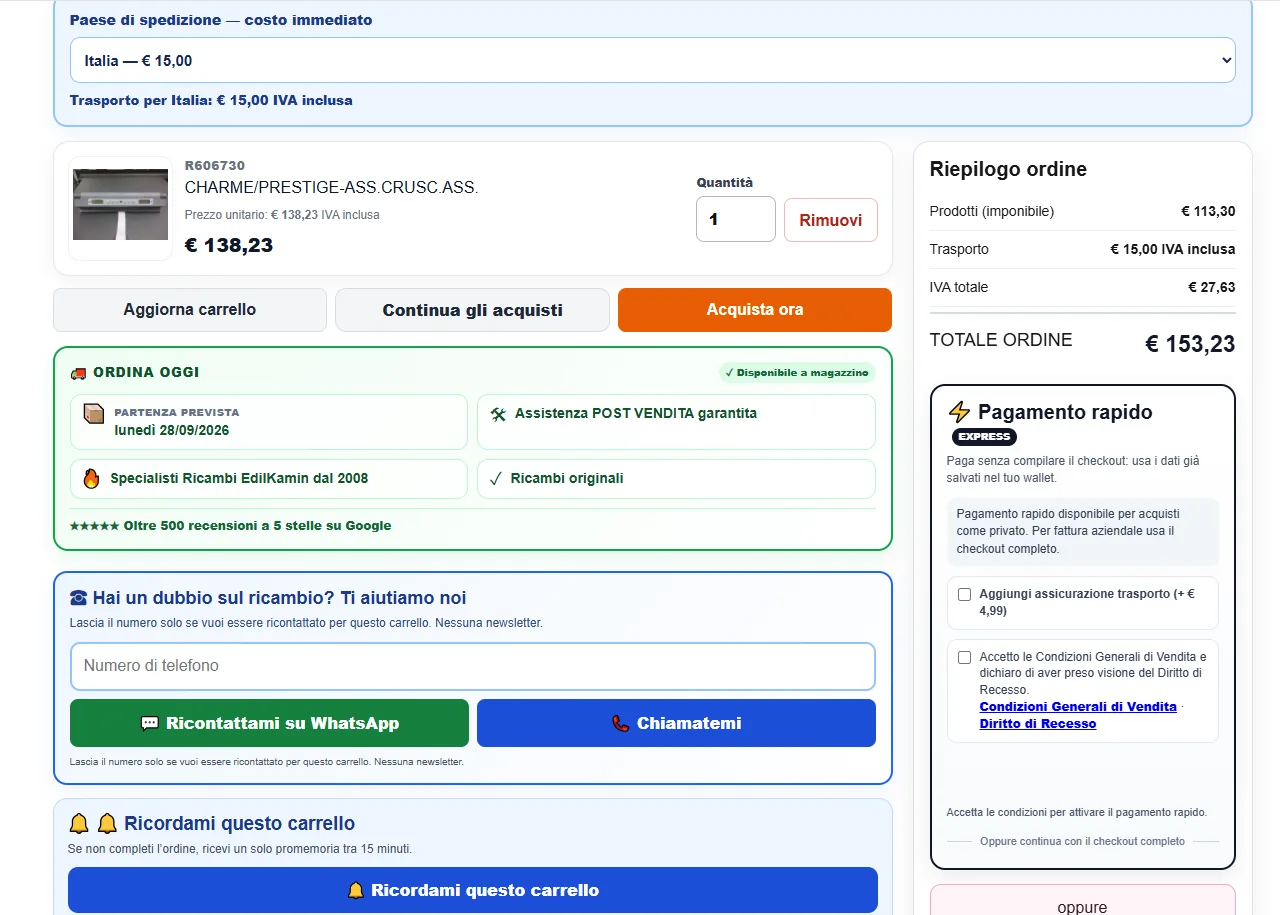Click the text Oppure continua con il checkout completo
This screenshot has width=1280, height=915.
pyautogui.click(x=1083, y=842)
